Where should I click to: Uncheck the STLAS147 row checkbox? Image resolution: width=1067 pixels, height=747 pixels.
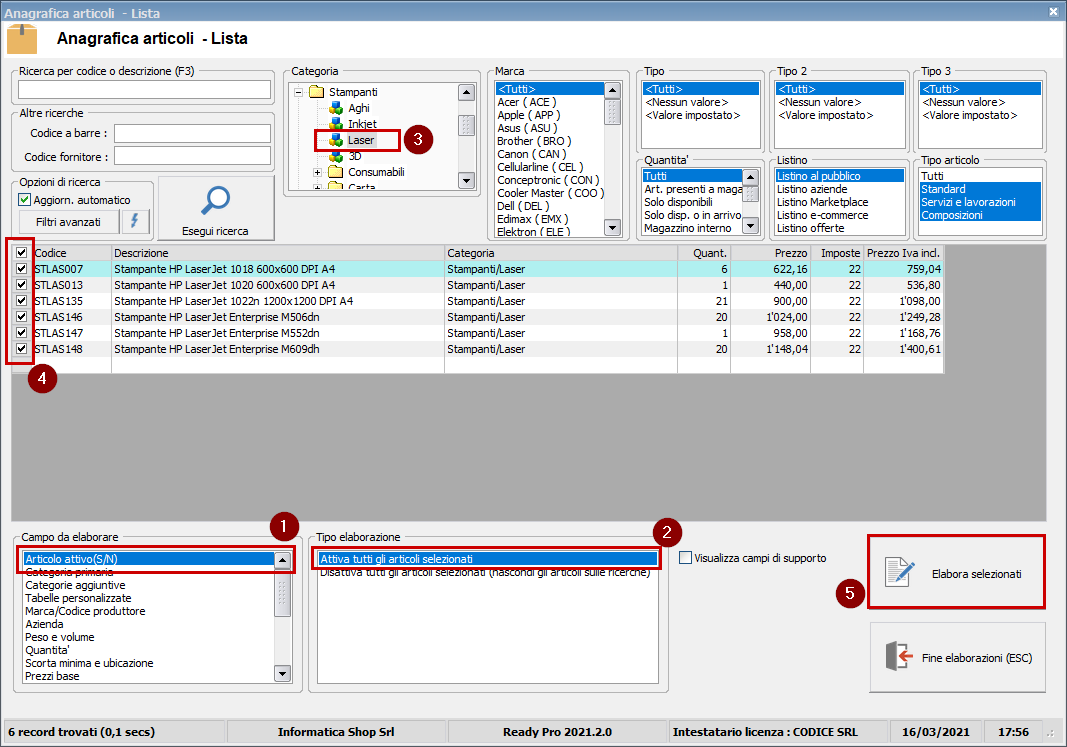[21, 333]
